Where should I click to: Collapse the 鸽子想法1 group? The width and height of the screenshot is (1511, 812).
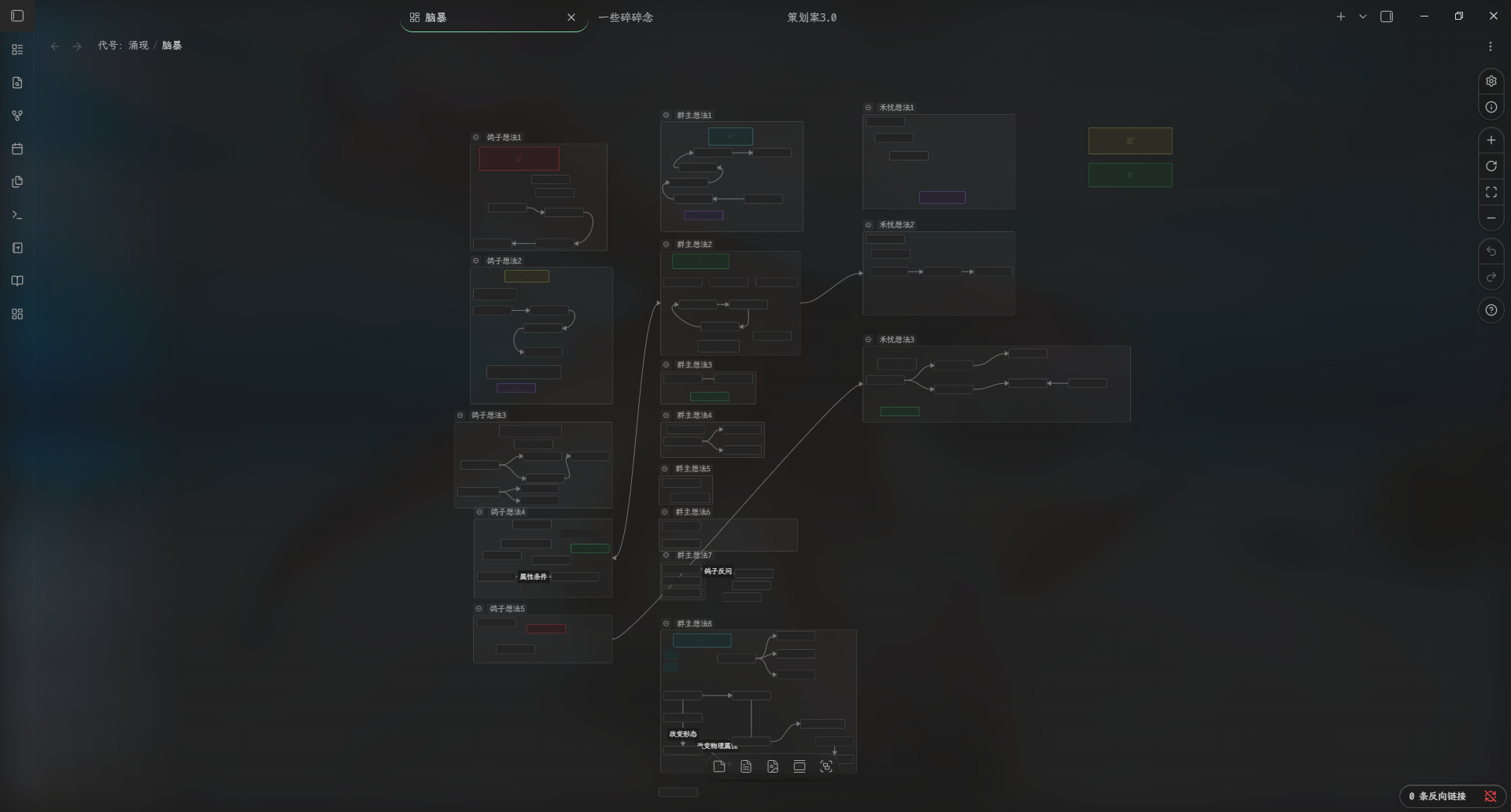coord(475,138)
